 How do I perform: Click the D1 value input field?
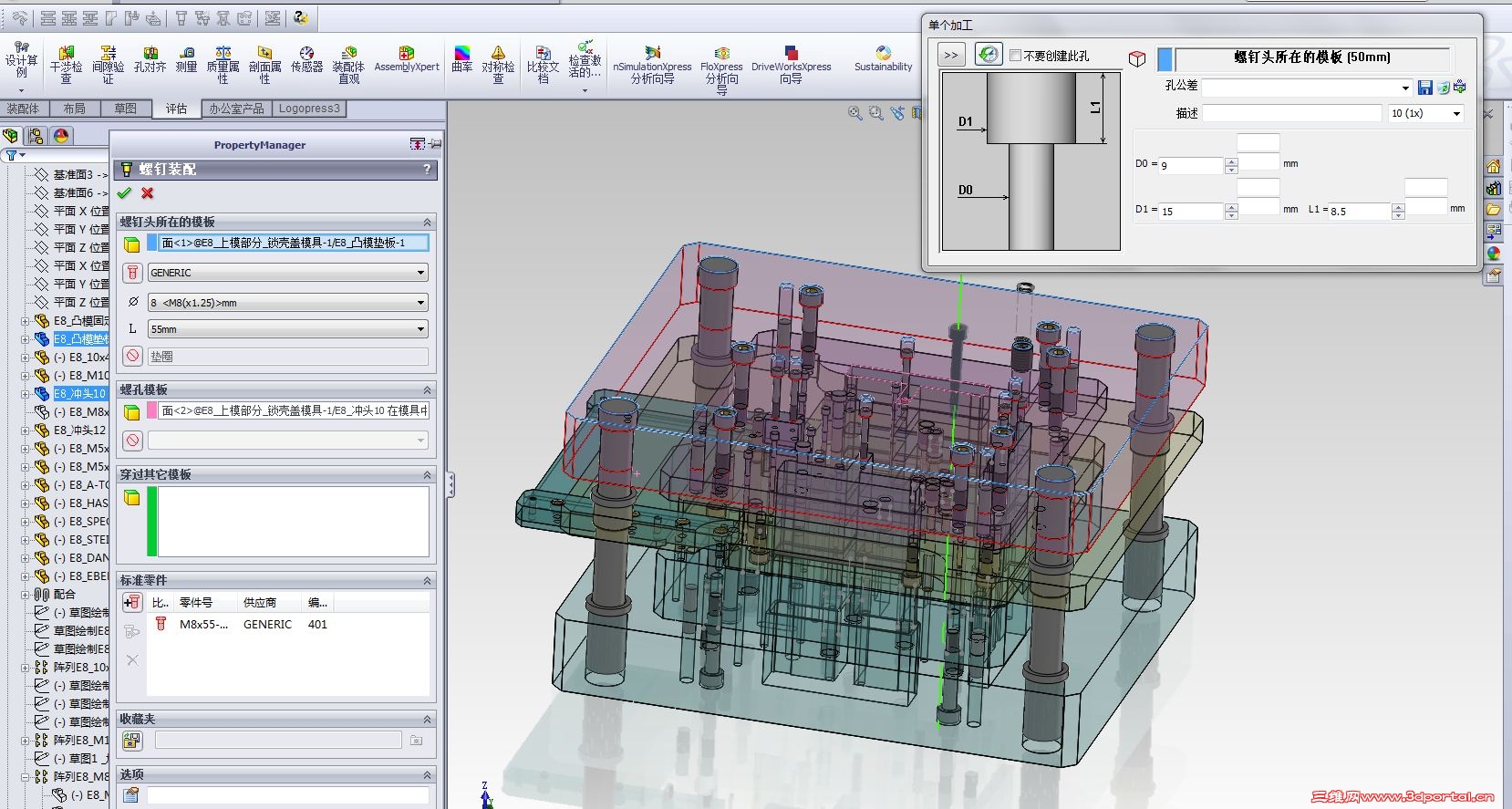click(x=1191, y=211)
